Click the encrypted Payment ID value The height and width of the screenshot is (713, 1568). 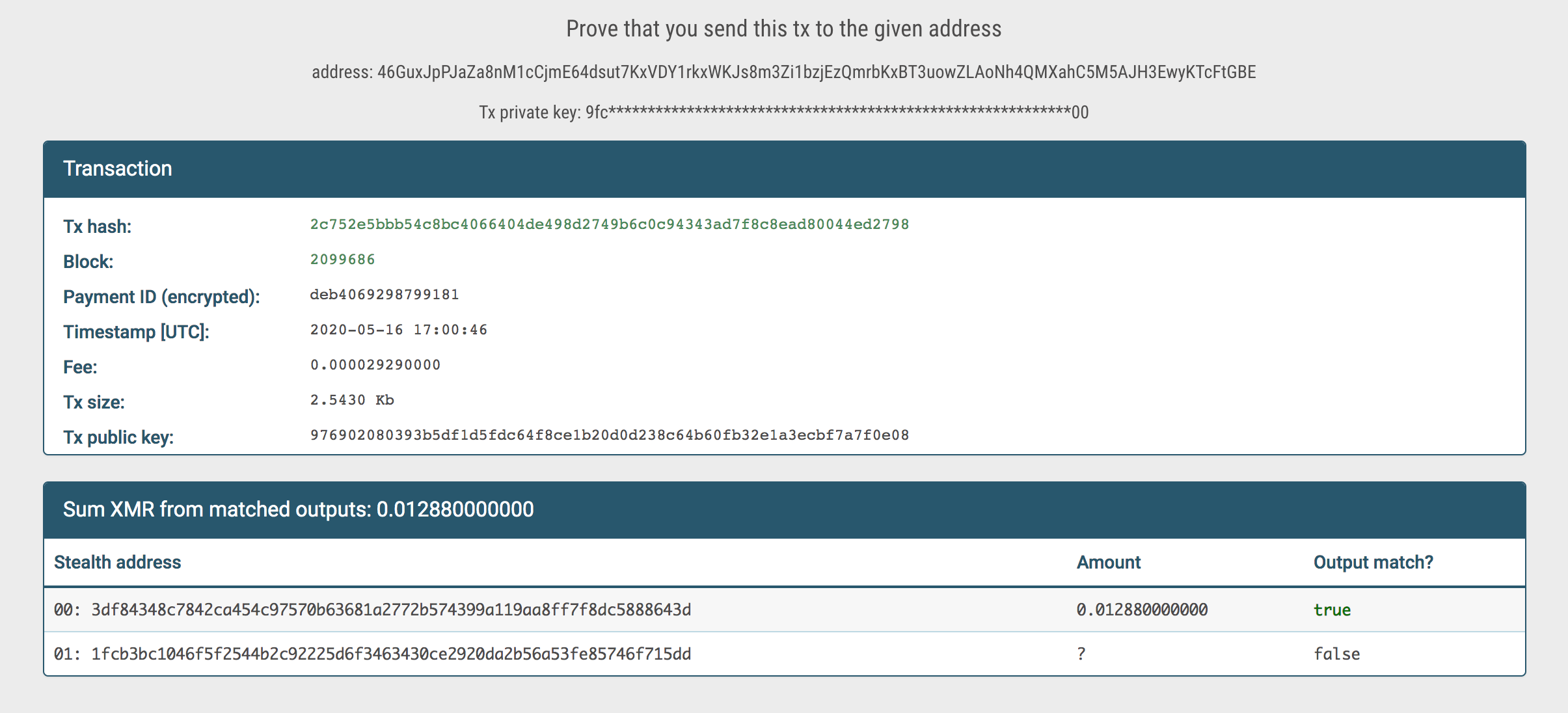point(385,295)
